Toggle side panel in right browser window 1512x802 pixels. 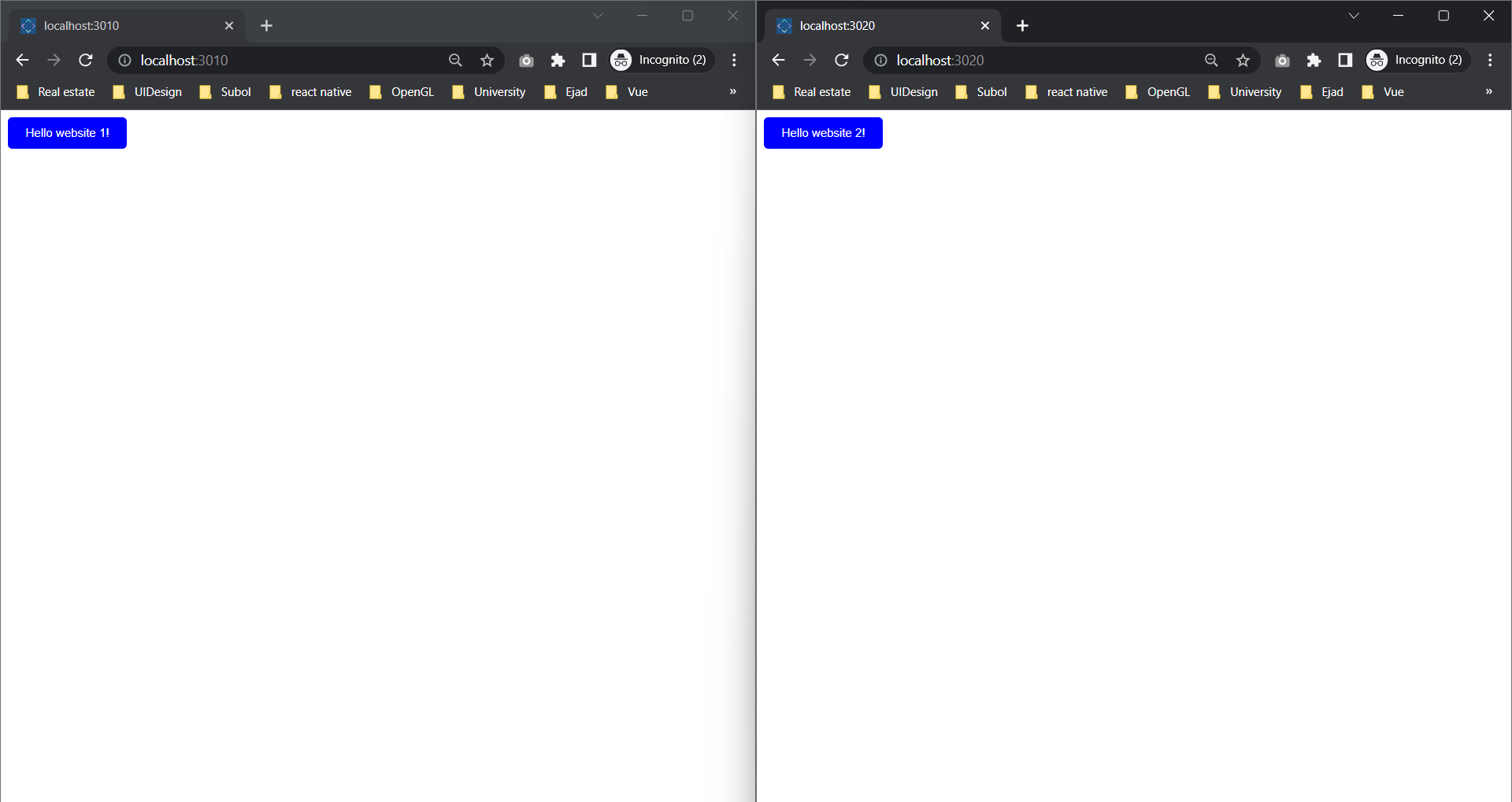click(x=1345, y=60)
